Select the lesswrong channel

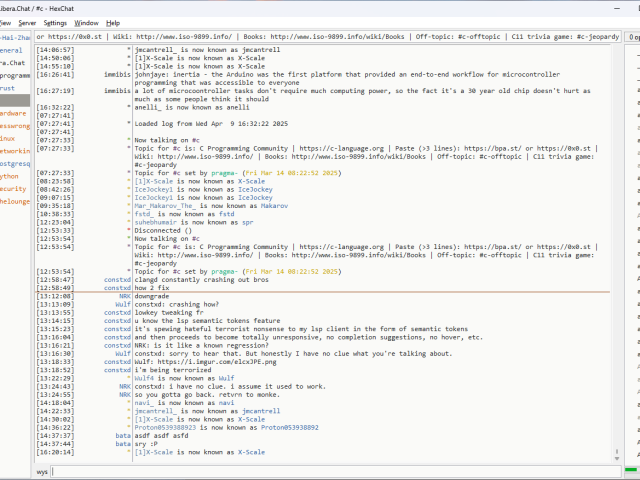pyautogui.click(x=14, y=126)
